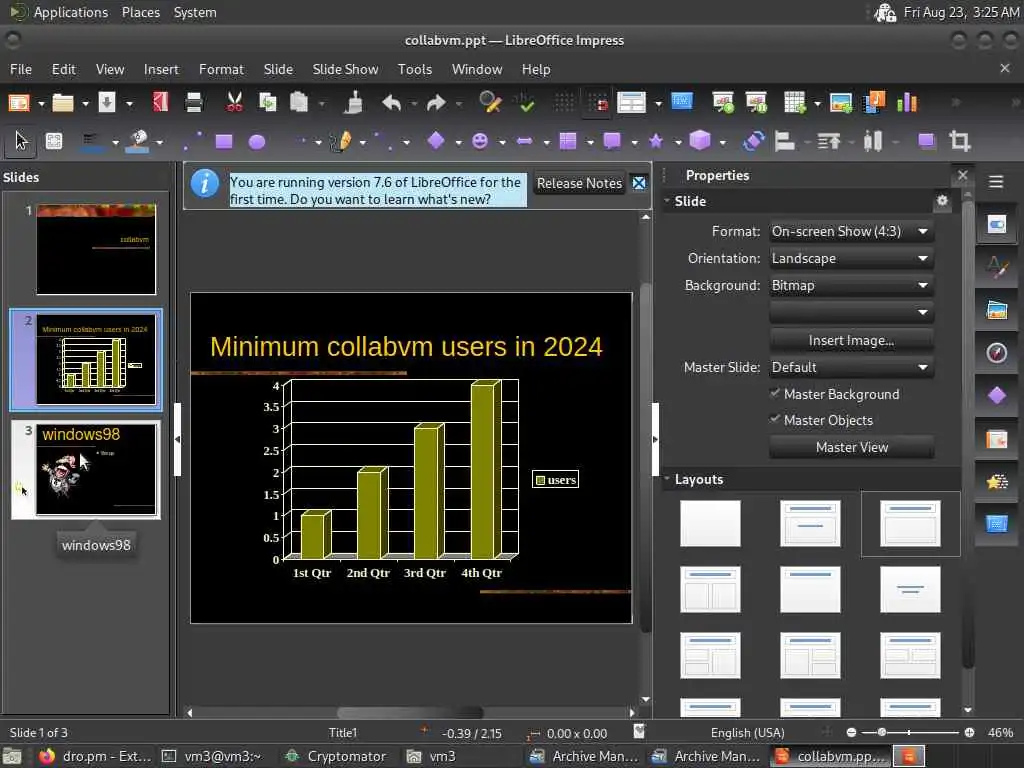Open the New document dropdown arrow
Screen dimensions: 1024x768
41,103
